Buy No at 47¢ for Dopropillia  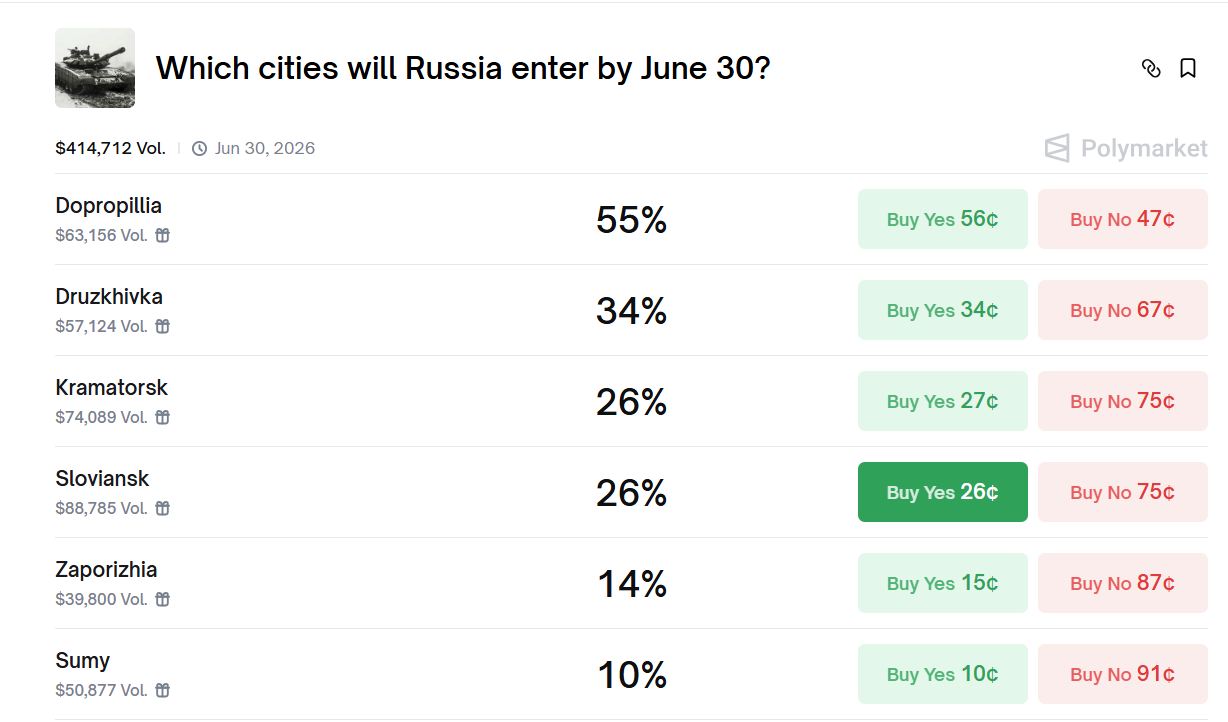click(1122, 219)
